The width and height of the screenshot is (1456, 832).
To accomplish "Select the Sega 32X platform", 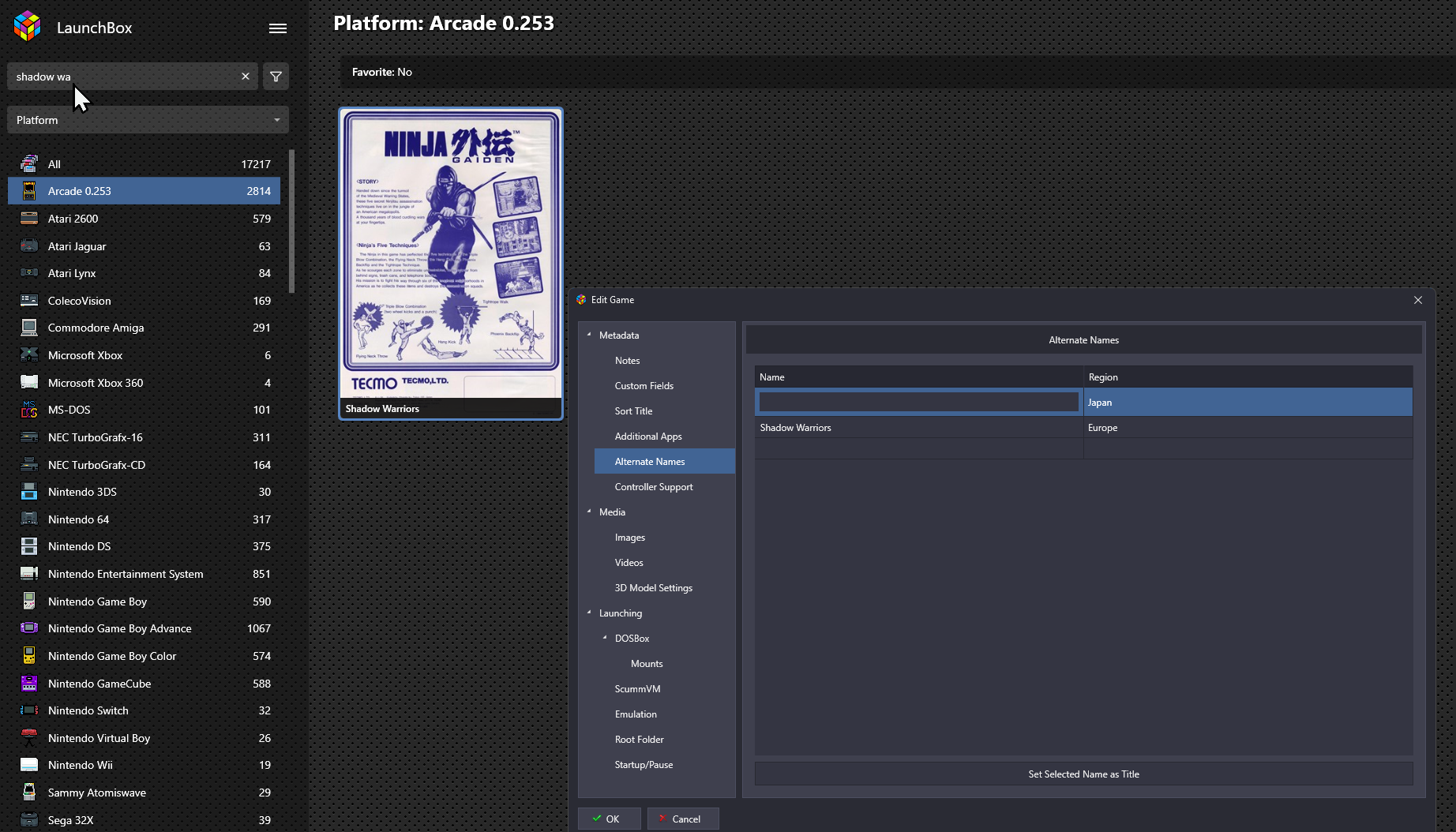I will pyautogui.click(x=144, y=820).
